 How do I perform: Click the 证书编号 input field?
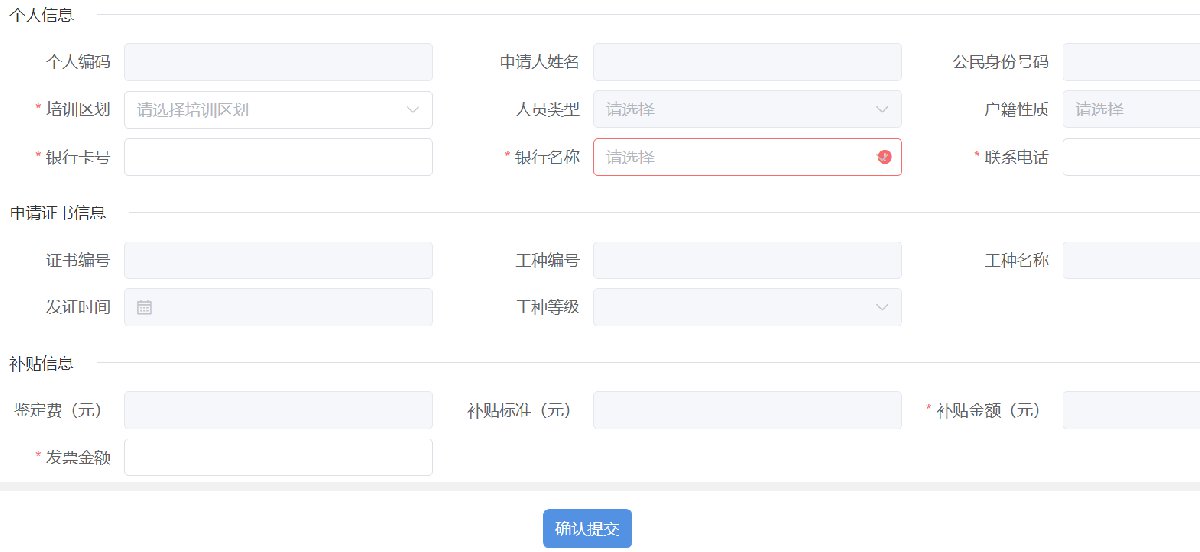pyautogui.click(x=278, y=260)
